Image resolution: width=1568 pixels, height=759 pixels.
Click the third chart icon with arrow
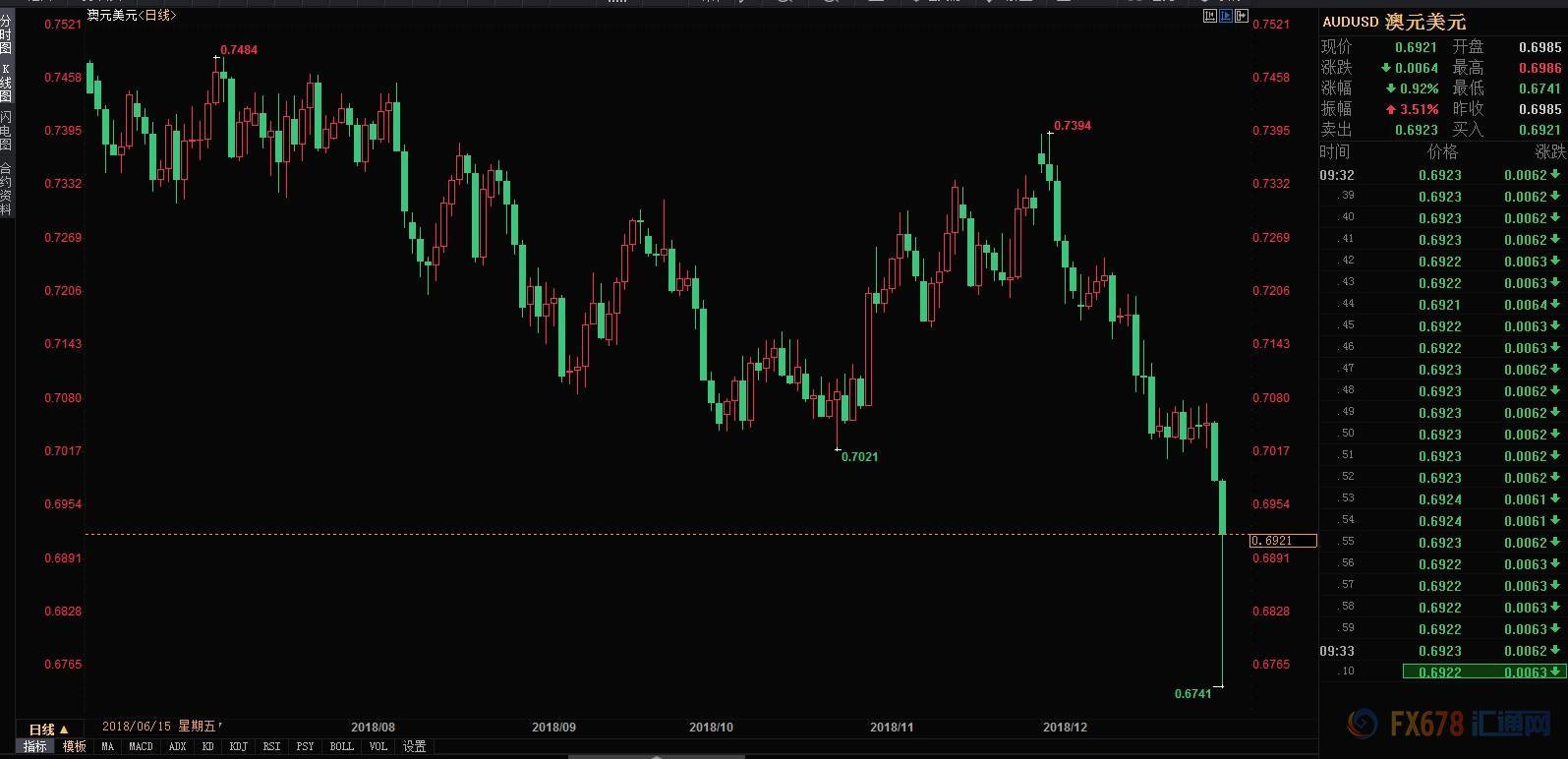point(1242,16)
